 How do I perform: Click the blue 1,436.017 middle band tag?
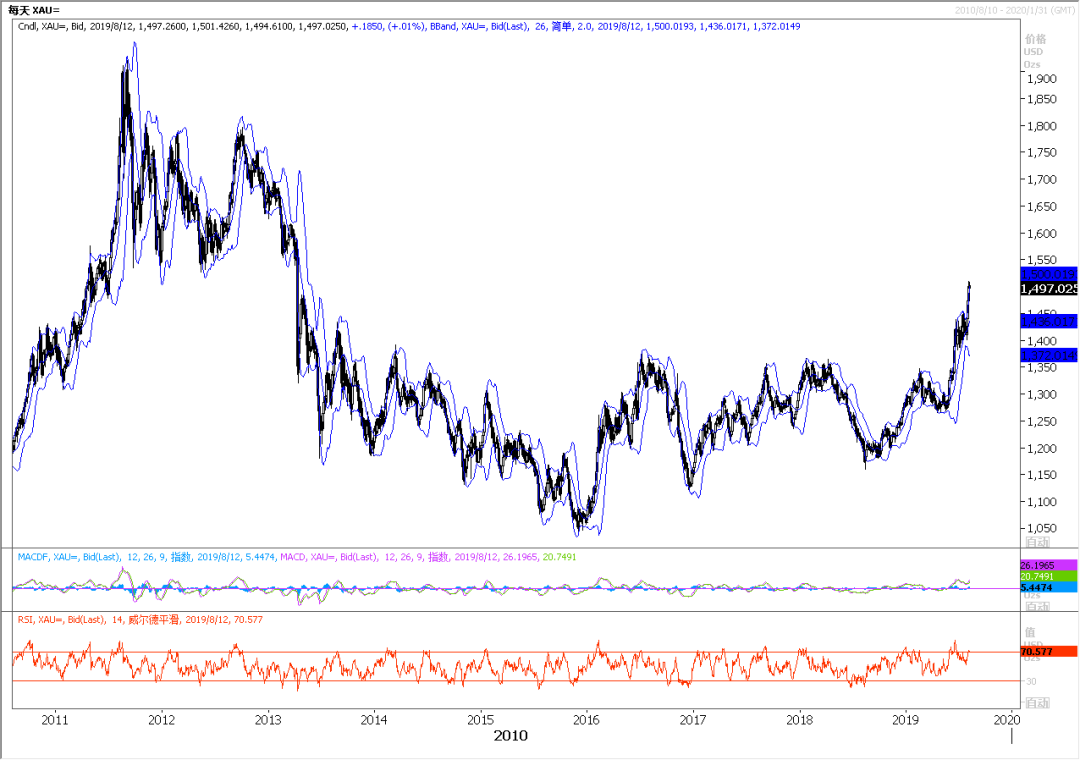(x=1048, y=321)
